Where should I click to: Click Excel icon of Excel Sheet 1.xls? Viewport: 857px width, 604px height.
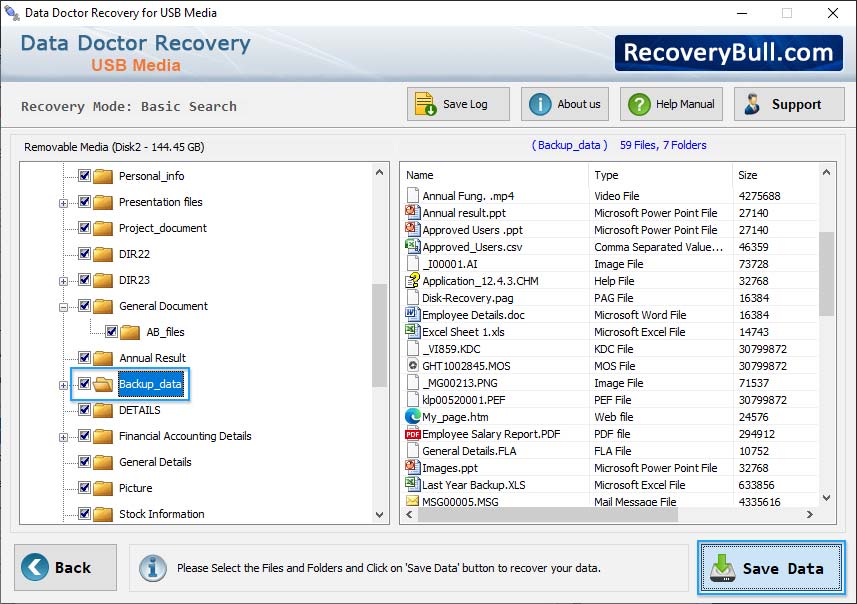tap(412, 331)
